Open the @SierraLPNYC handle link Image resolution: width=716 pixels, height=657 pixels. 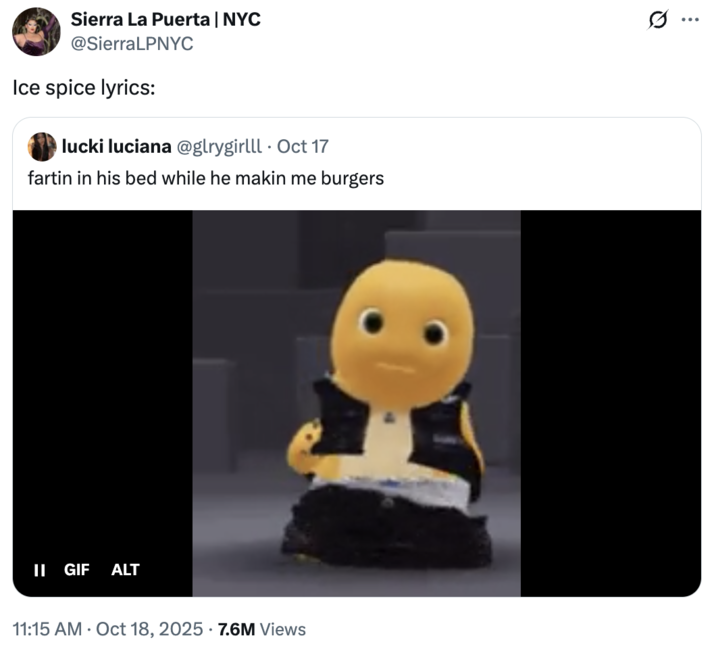click(132, 44)
